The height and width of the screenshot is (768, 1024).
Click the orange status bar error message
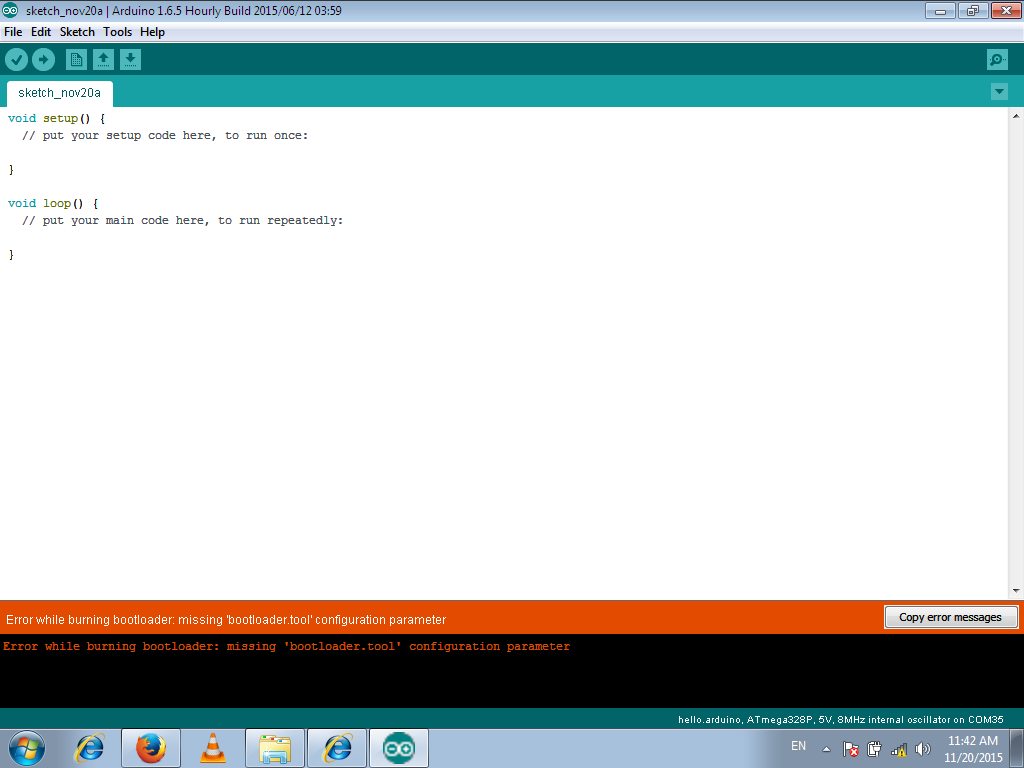click(226, 620)
